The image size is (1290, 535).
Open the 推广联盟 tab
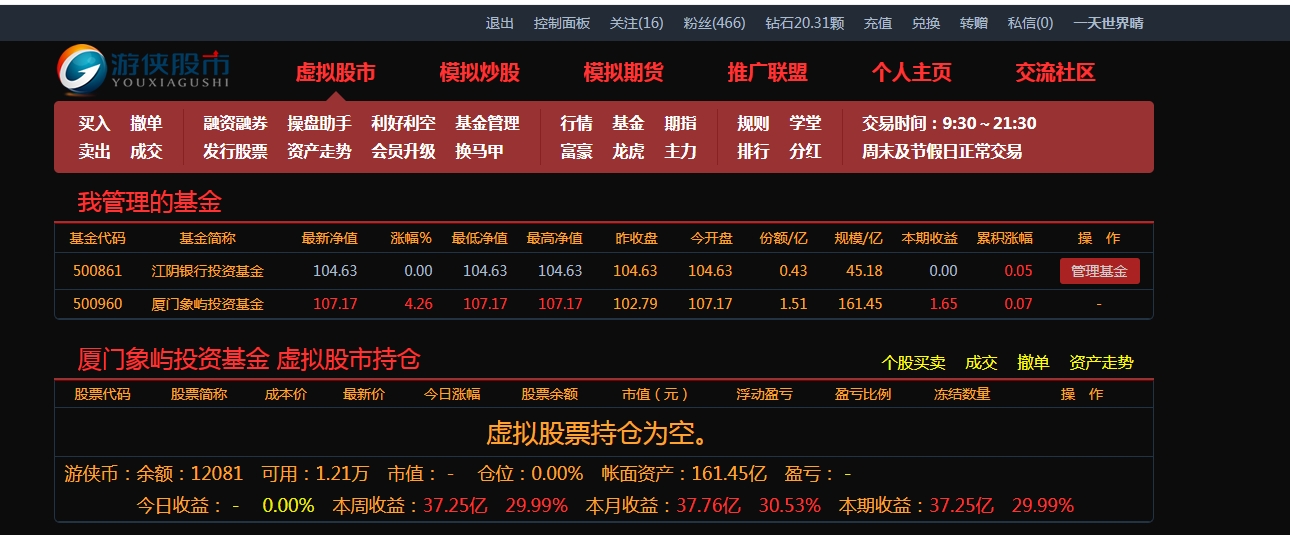click(x=768, y=72)
